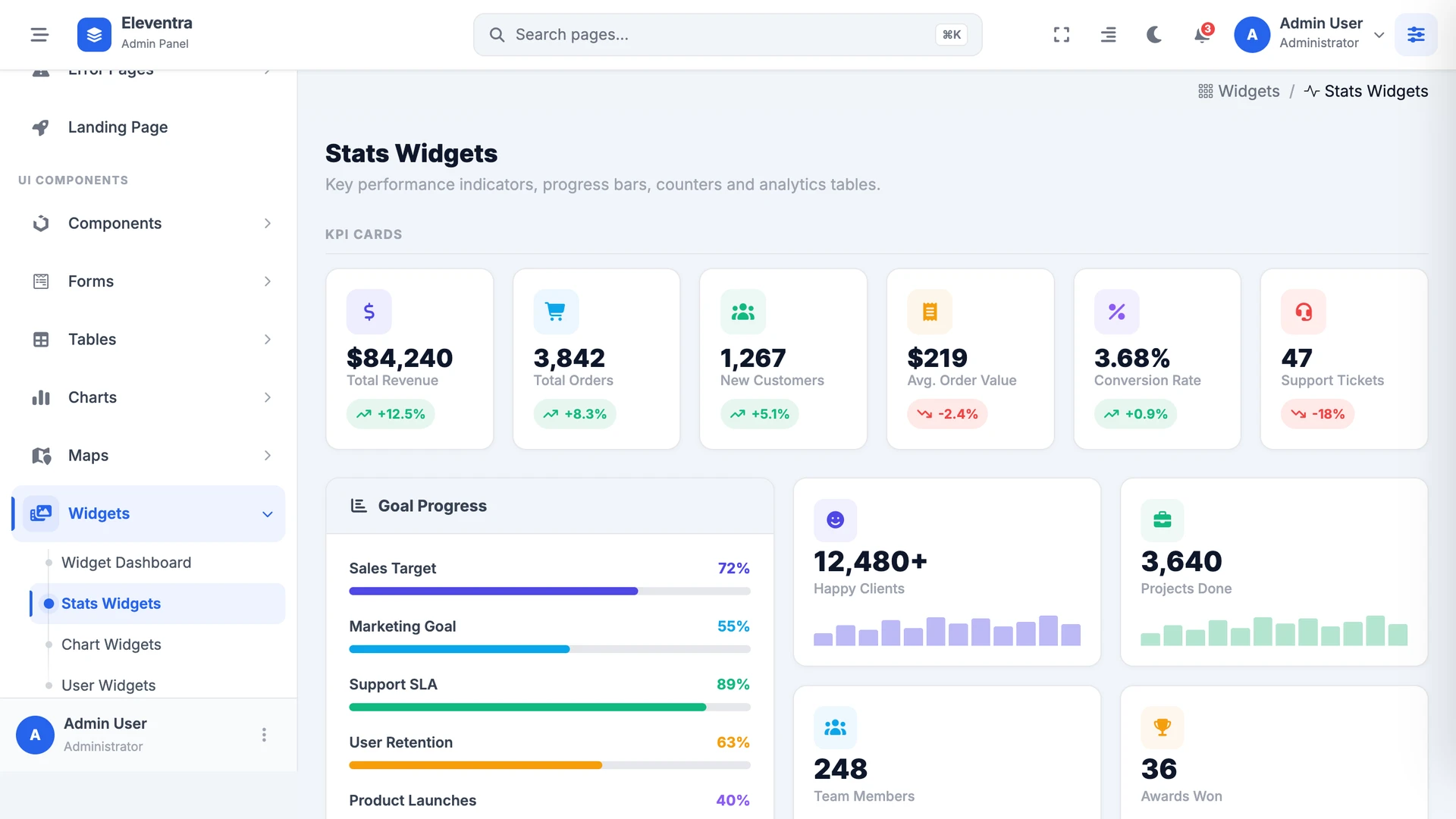Click the +12.5% revenue trend badge
Viewport: 1456px width, 819px height.
(x=391, y=414)
